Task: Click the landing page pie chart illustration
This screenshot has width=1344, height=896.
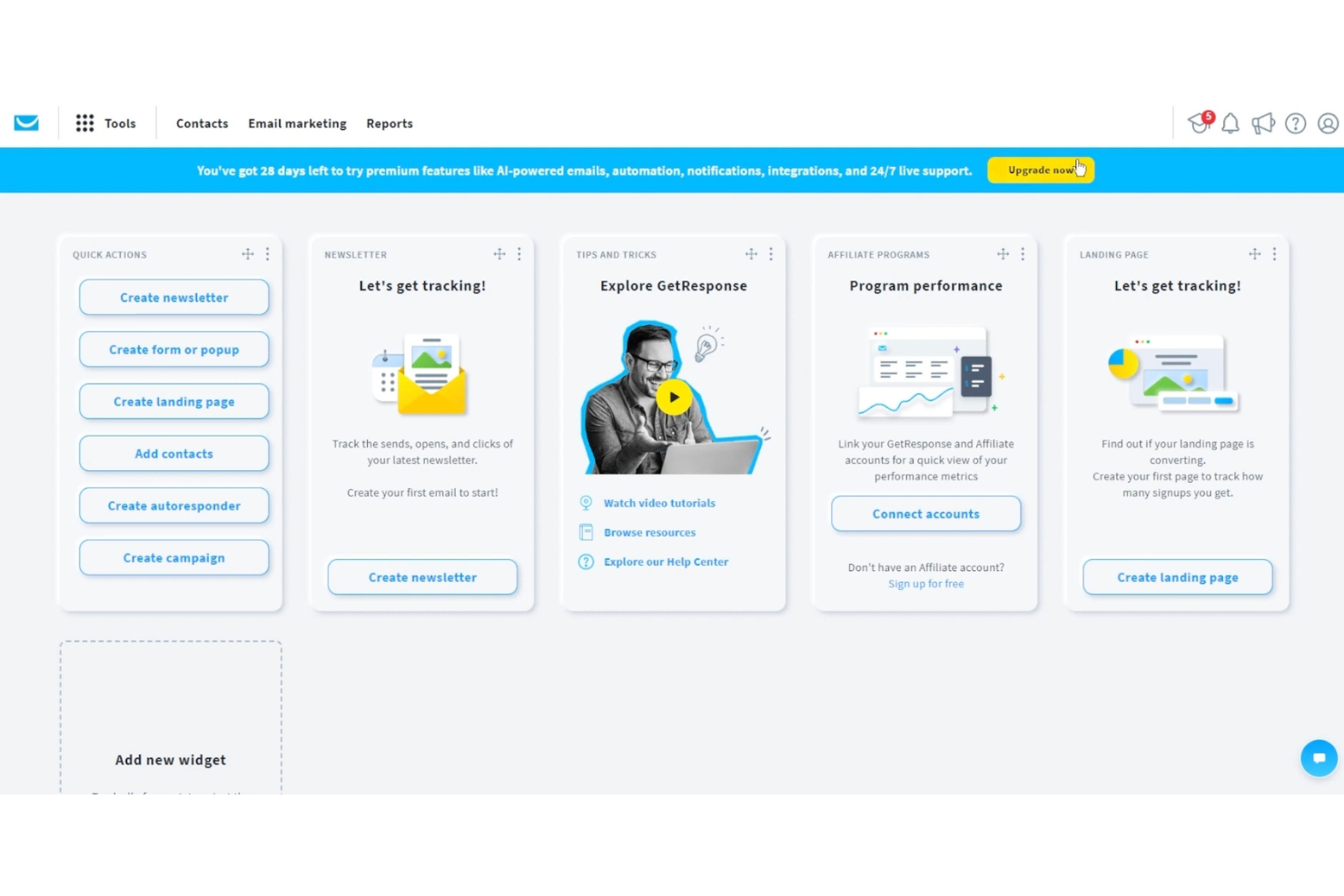Action: point(1174,373)
